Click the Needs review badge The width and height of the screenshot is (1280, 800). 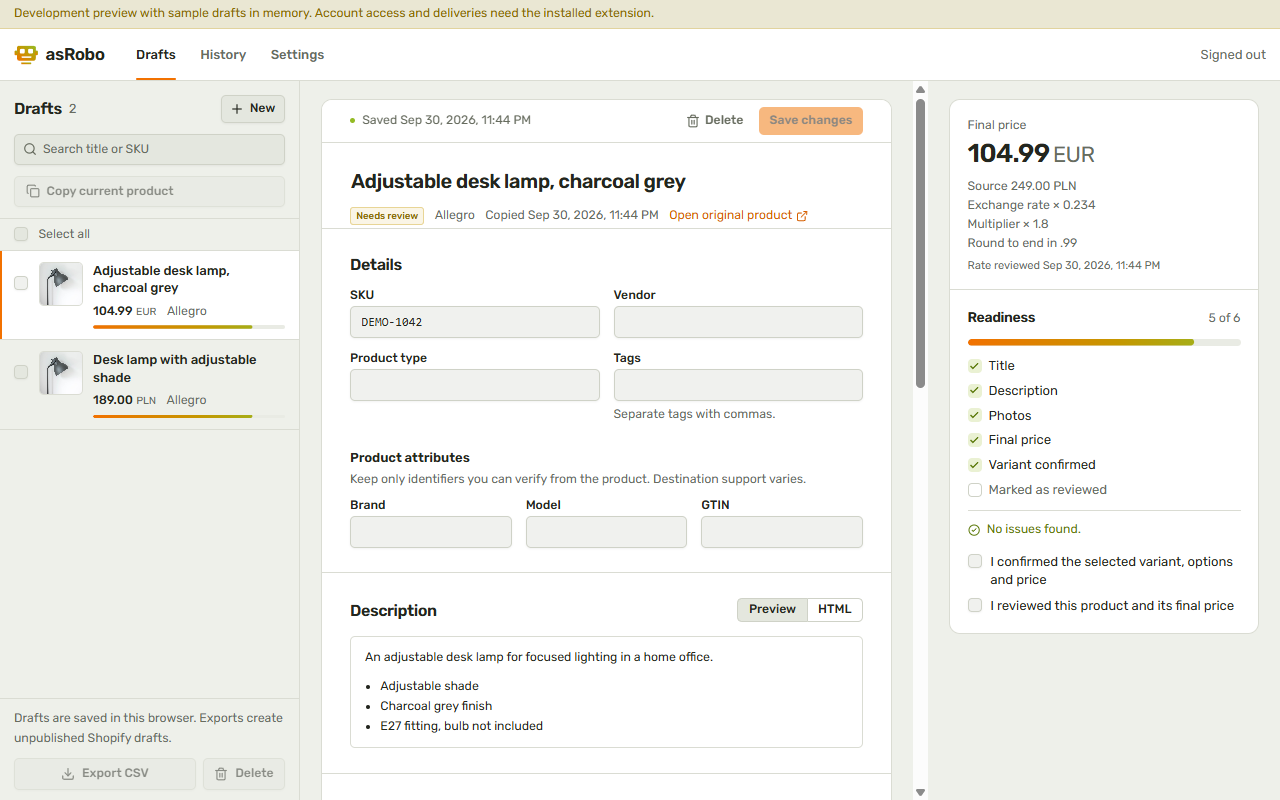click(x=387, y=216)
